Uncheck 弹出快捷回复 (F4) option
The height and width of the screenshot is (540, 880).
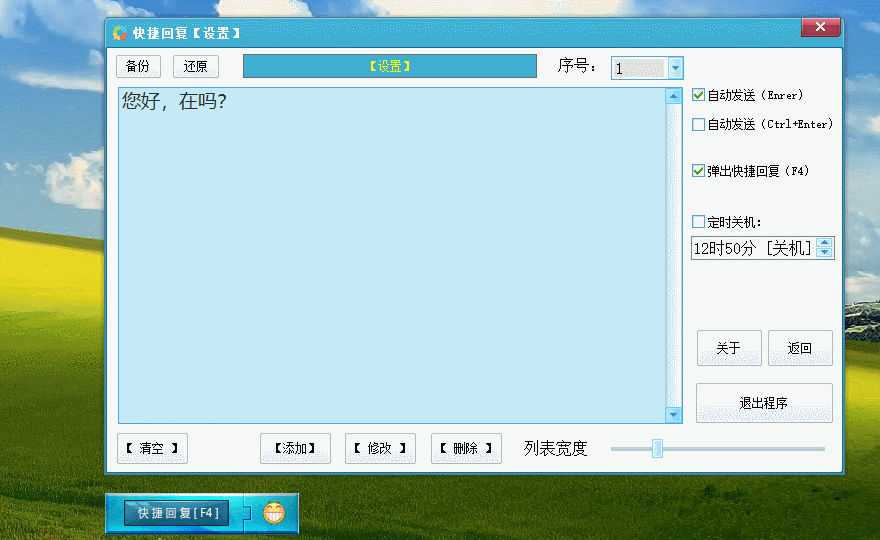[x=698, y=171]
